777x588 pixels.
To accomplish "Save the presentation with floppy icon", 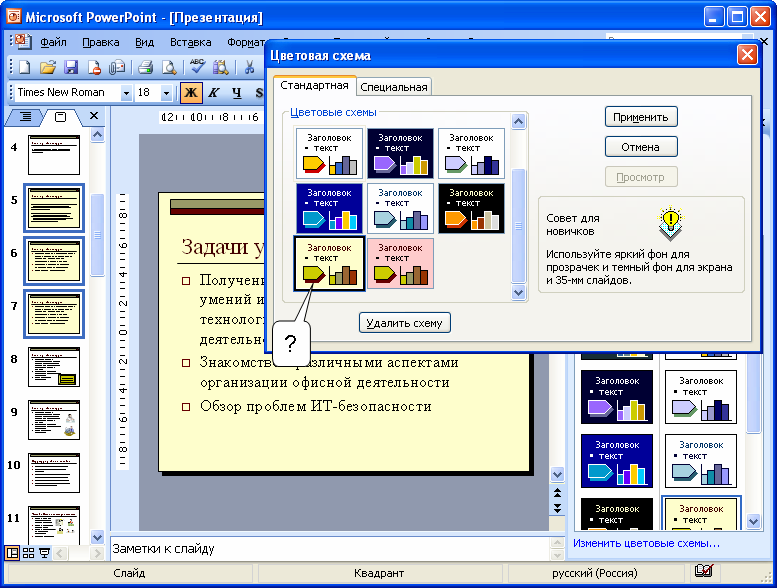I will tap(71, 67).
